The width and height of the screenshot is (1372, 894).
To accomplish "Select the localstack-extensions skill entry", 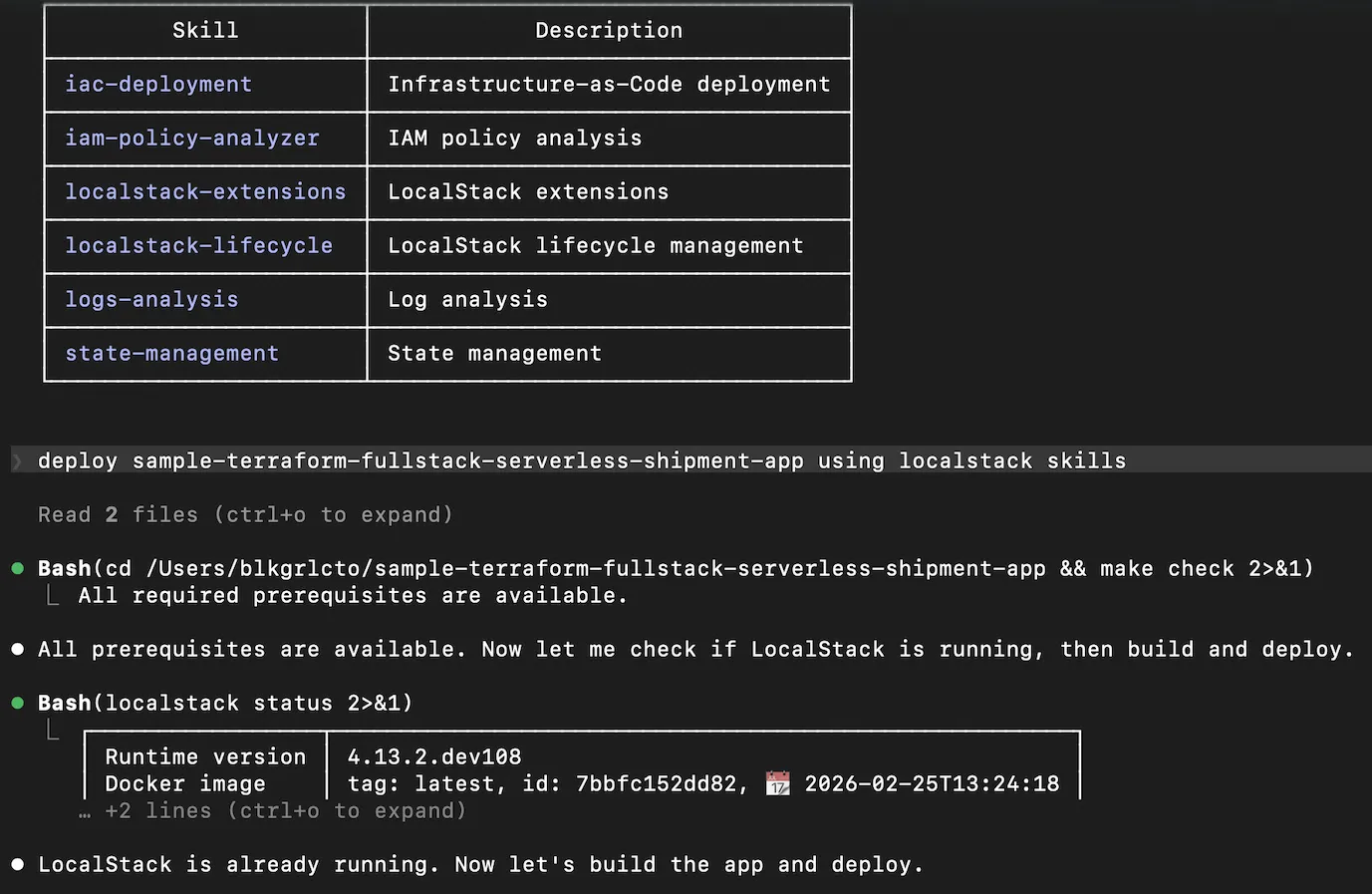I will (205, 191).
